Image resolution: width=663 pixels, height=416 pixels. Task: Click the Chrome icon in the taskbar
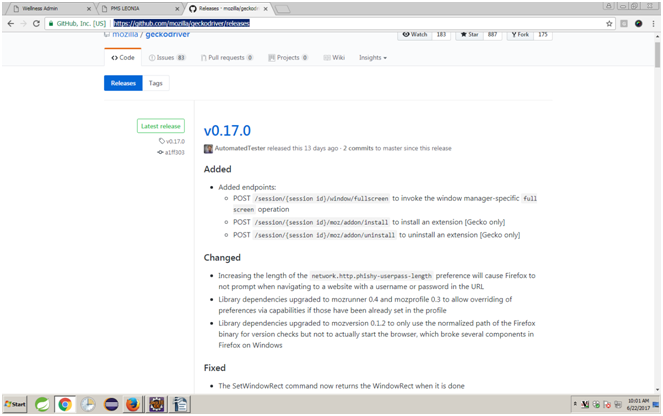[x=65, y=405]
